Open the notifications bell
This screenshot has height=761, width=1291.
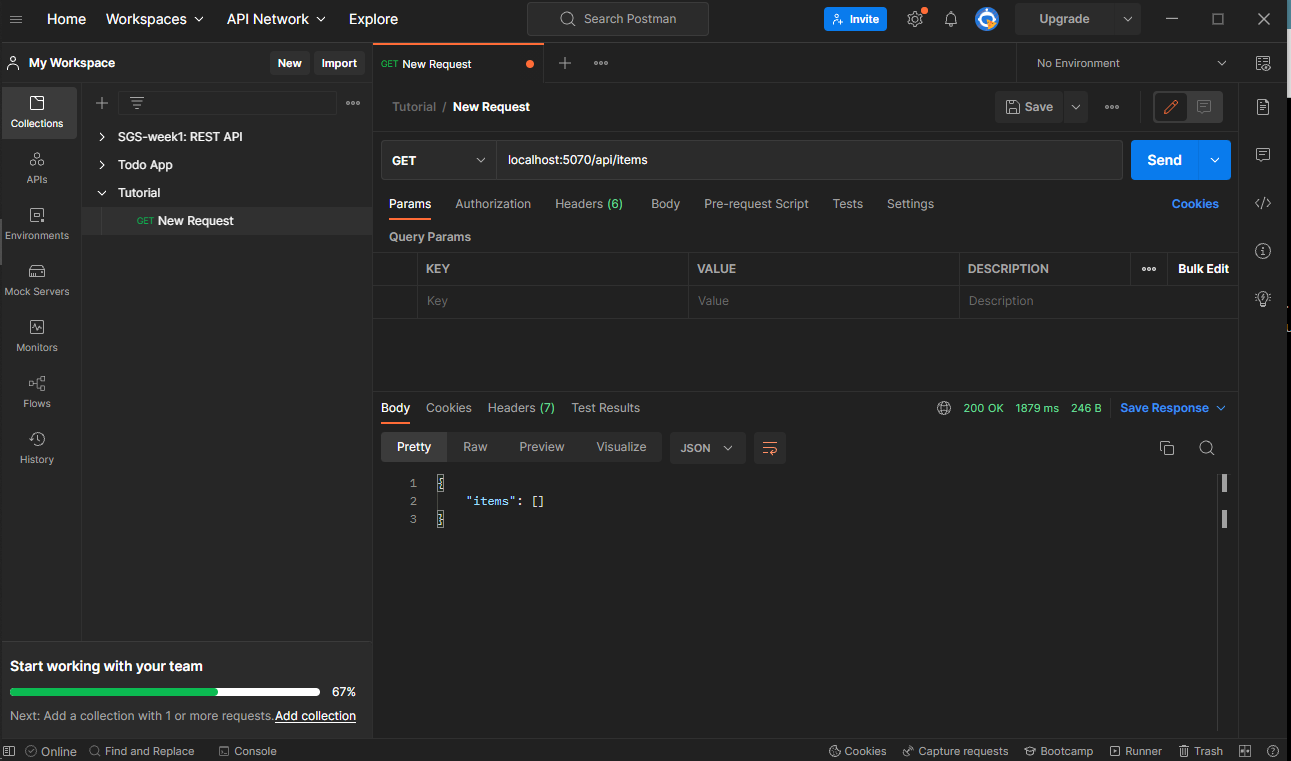(x=951, y=19)
